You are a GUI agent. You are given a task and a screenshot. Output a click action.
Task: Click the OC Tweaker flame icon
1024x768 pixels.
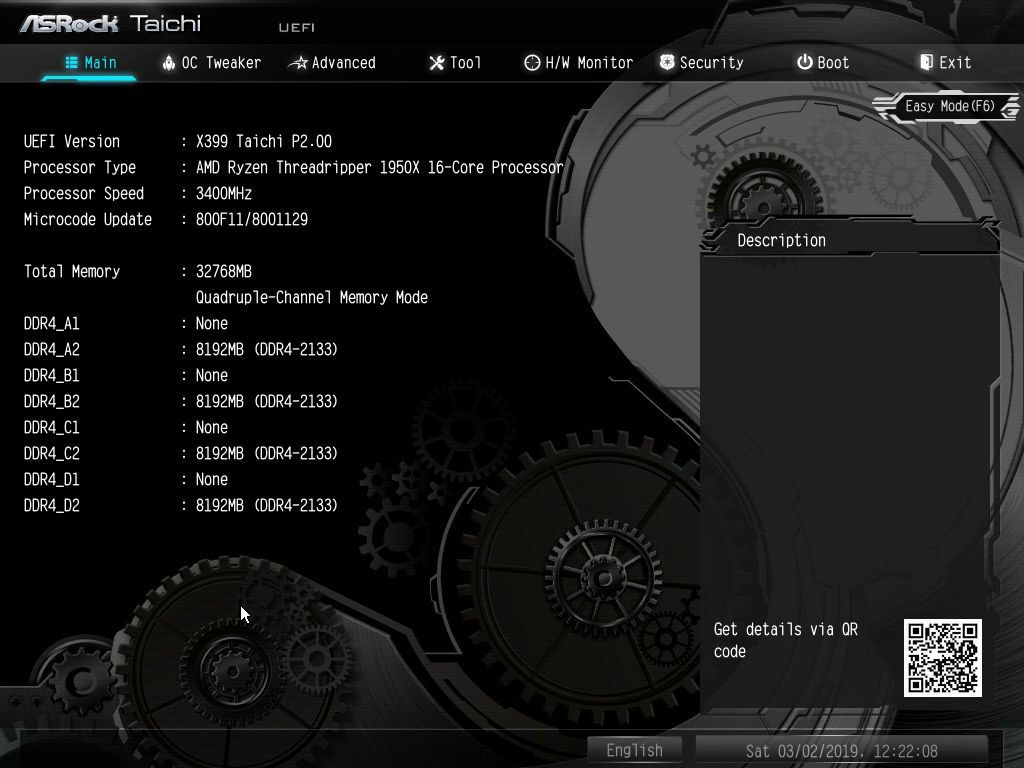169,63
